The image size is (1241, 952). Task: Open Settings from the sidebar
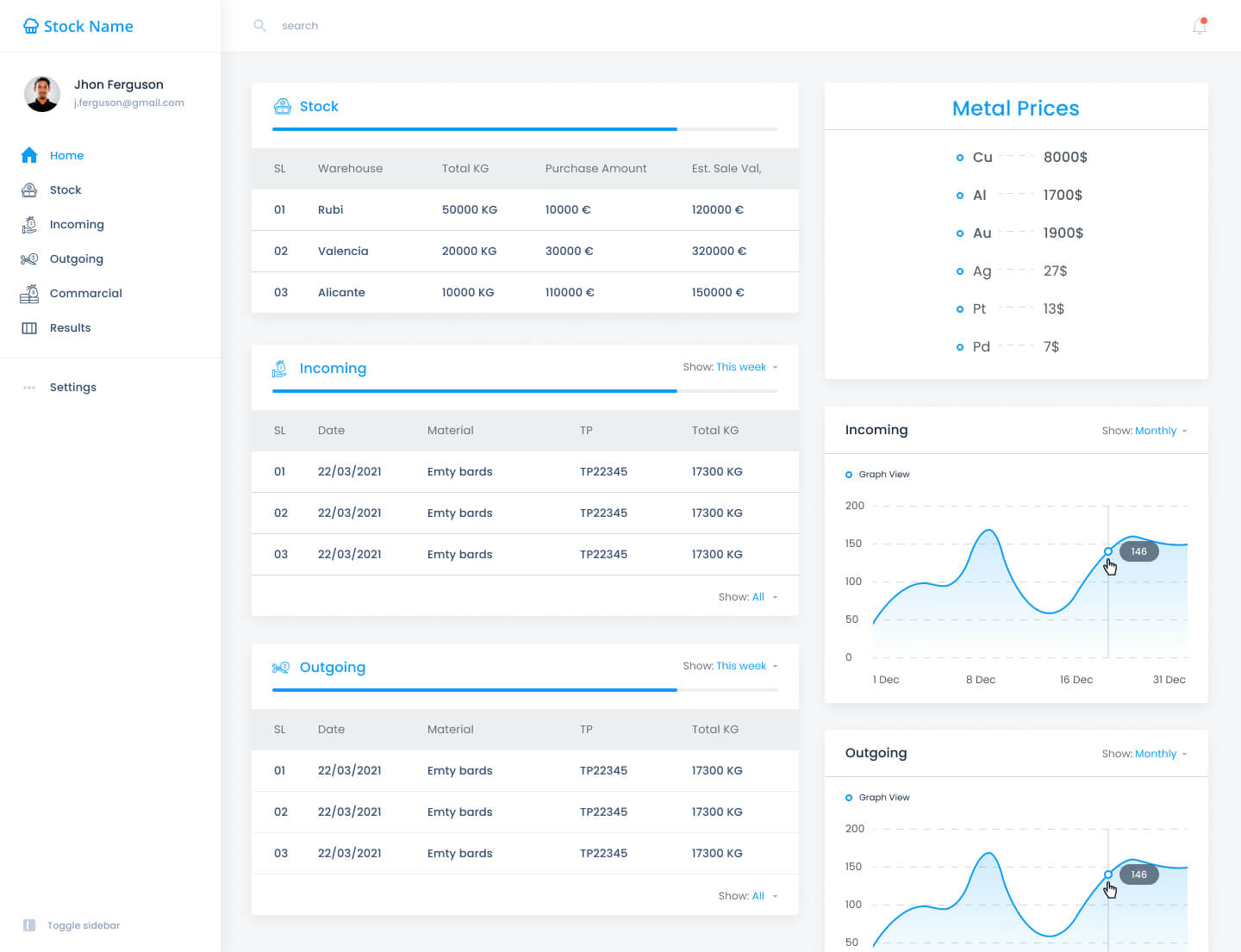73,388
